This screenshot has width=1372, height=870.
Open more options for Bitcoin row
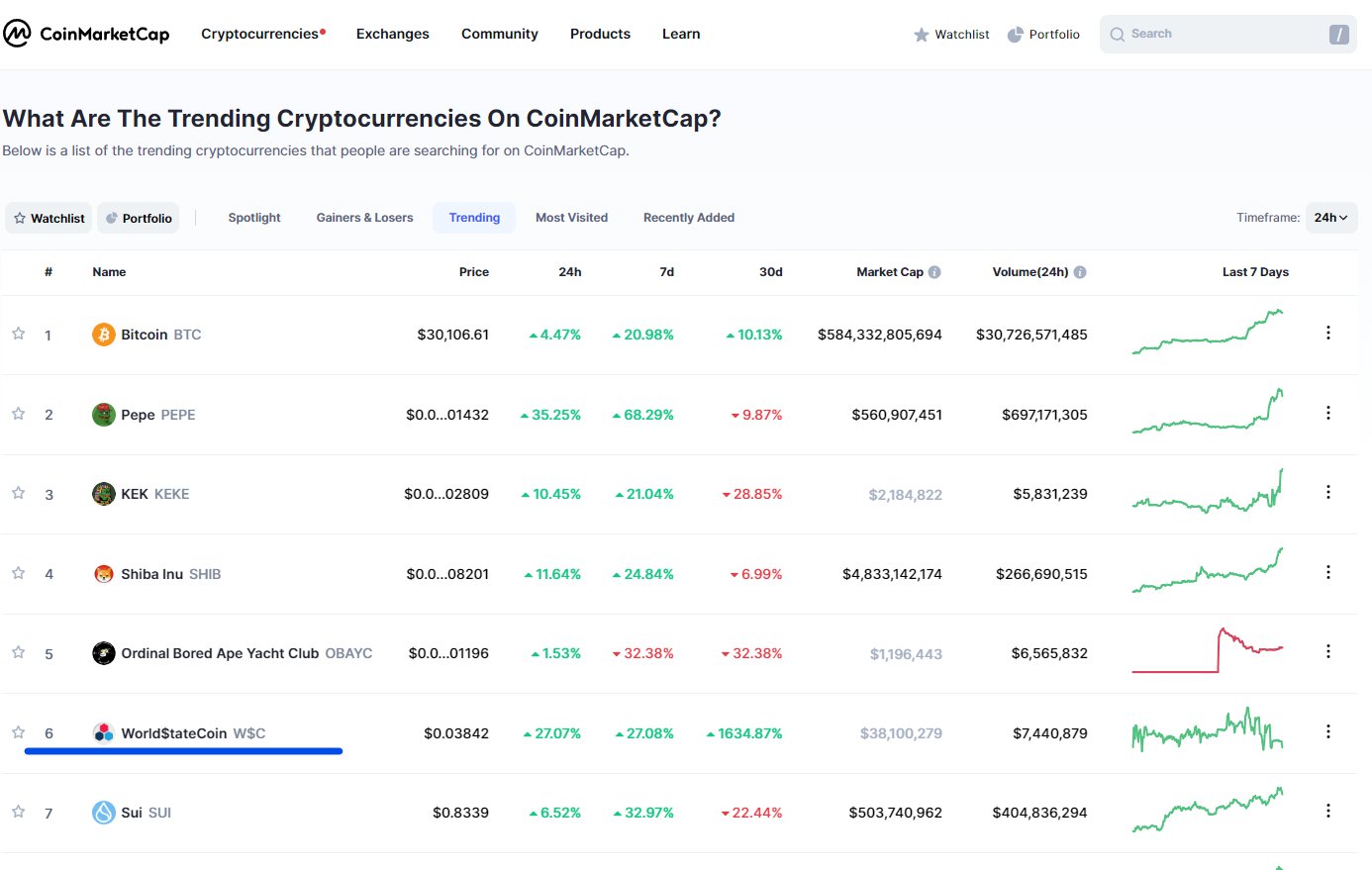point(1328,334)
